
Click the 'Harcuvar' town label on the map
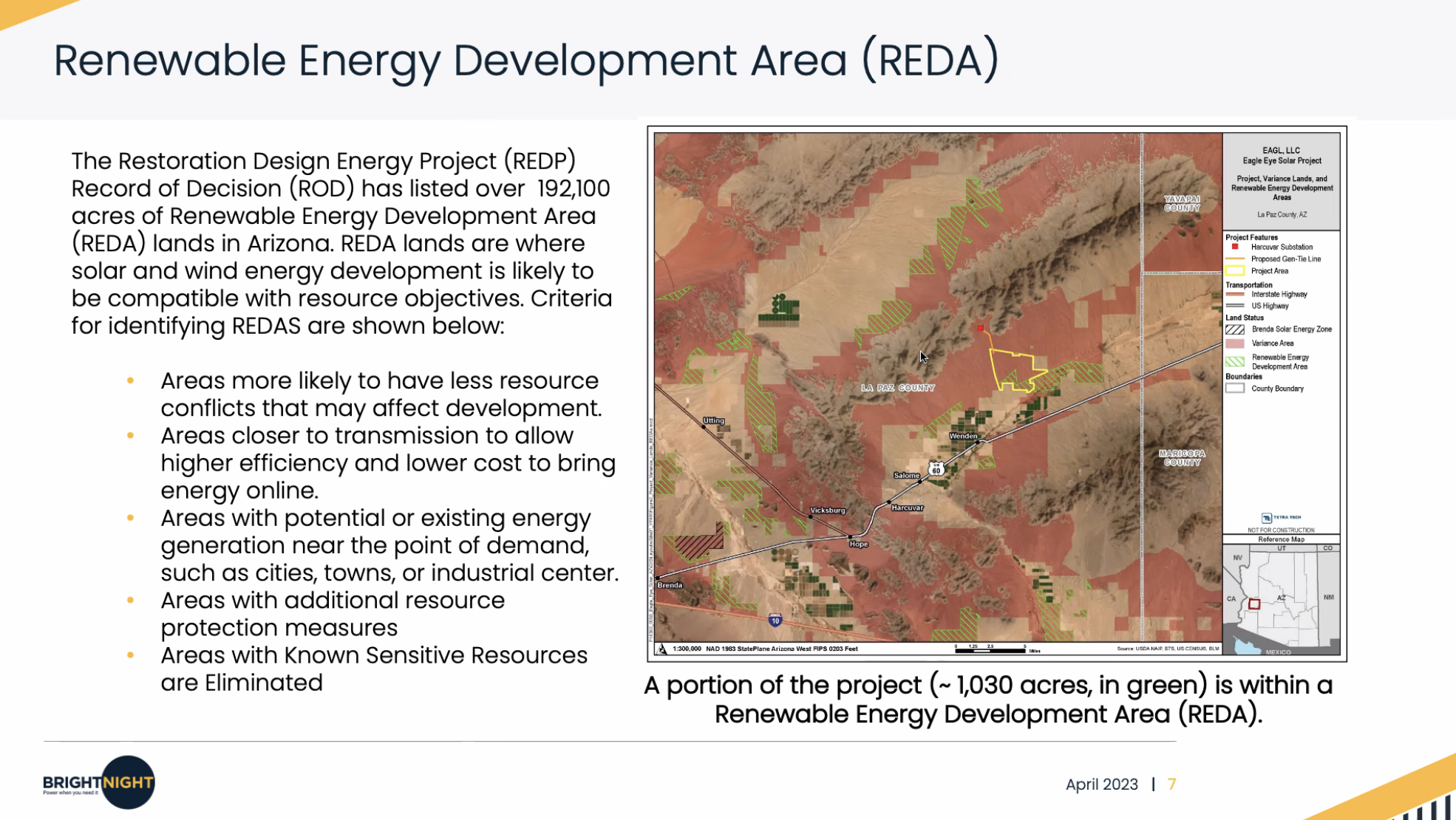[907, 508]
